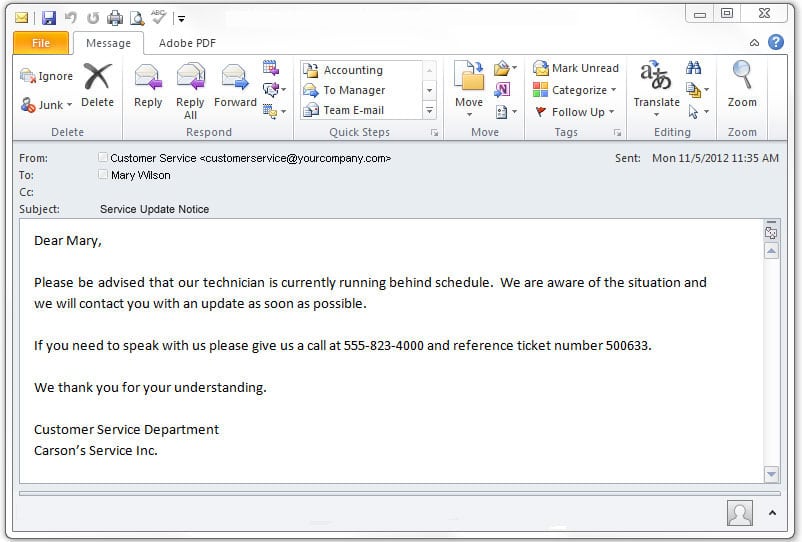Expand the Quick Steps gallery More arrow
802x542 pixels.
(430, 110)
